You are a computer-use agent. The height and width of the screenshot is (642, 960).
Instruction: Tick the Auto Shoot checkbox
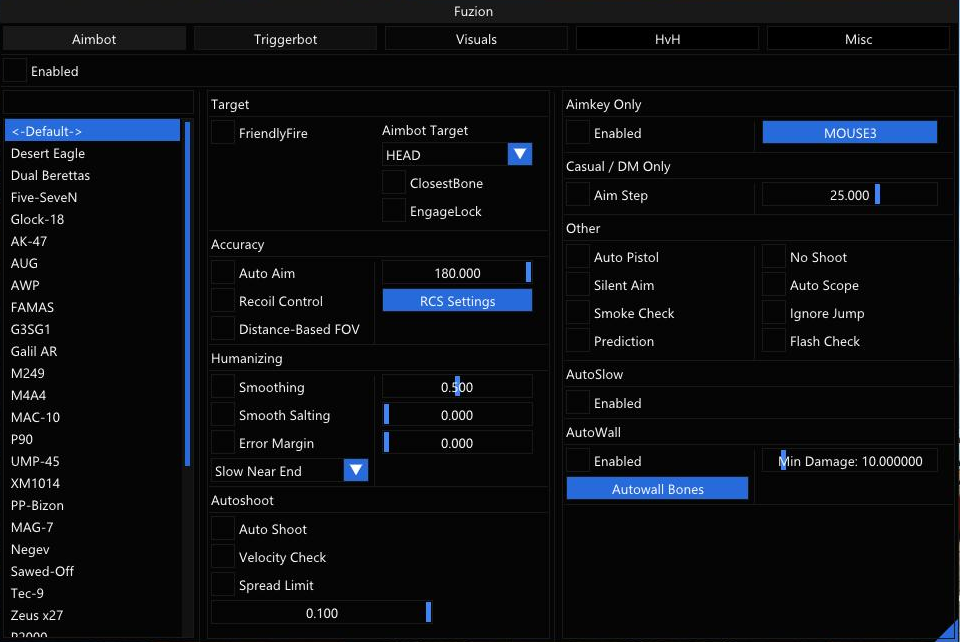pos(223,529)
